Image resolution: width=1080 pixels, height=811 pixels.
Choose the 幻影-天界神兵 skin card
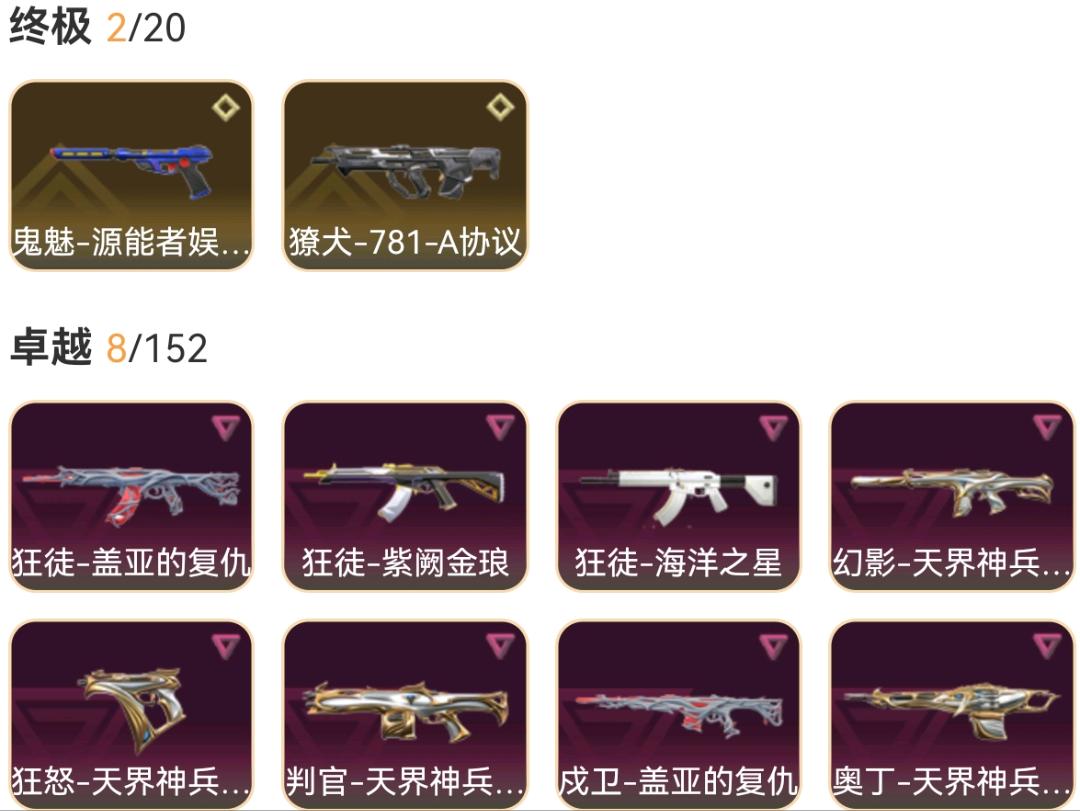952,496
